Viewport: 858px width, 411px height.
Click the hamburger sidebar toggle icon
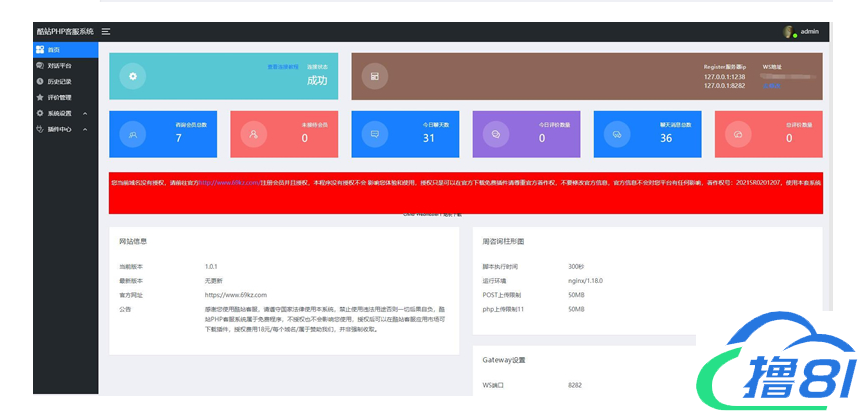point(106,32)
